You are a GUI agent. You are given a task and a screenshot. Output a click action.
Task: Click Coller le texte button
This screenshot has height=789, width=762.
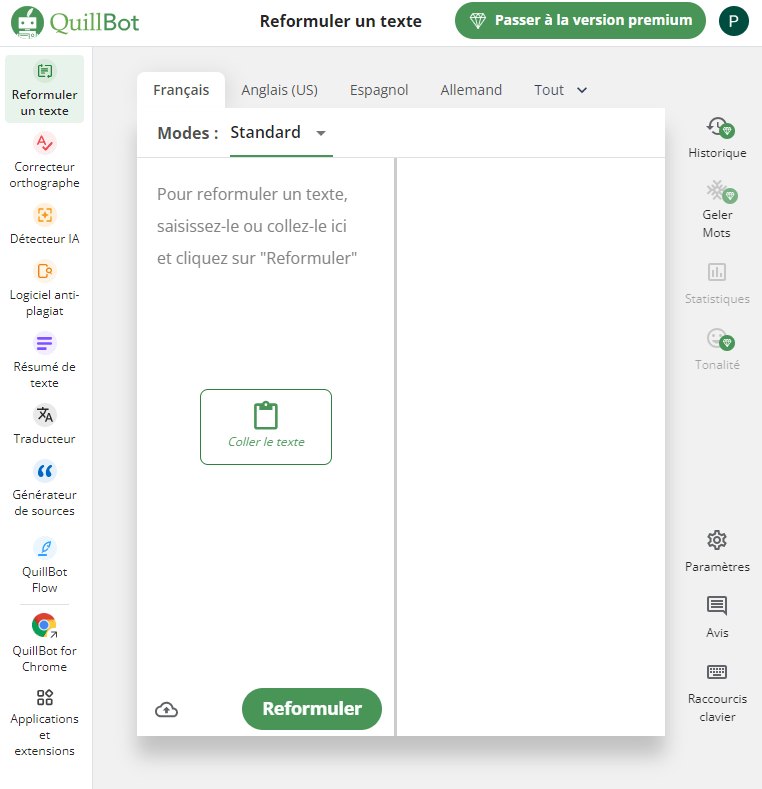(x=266, y=427)
